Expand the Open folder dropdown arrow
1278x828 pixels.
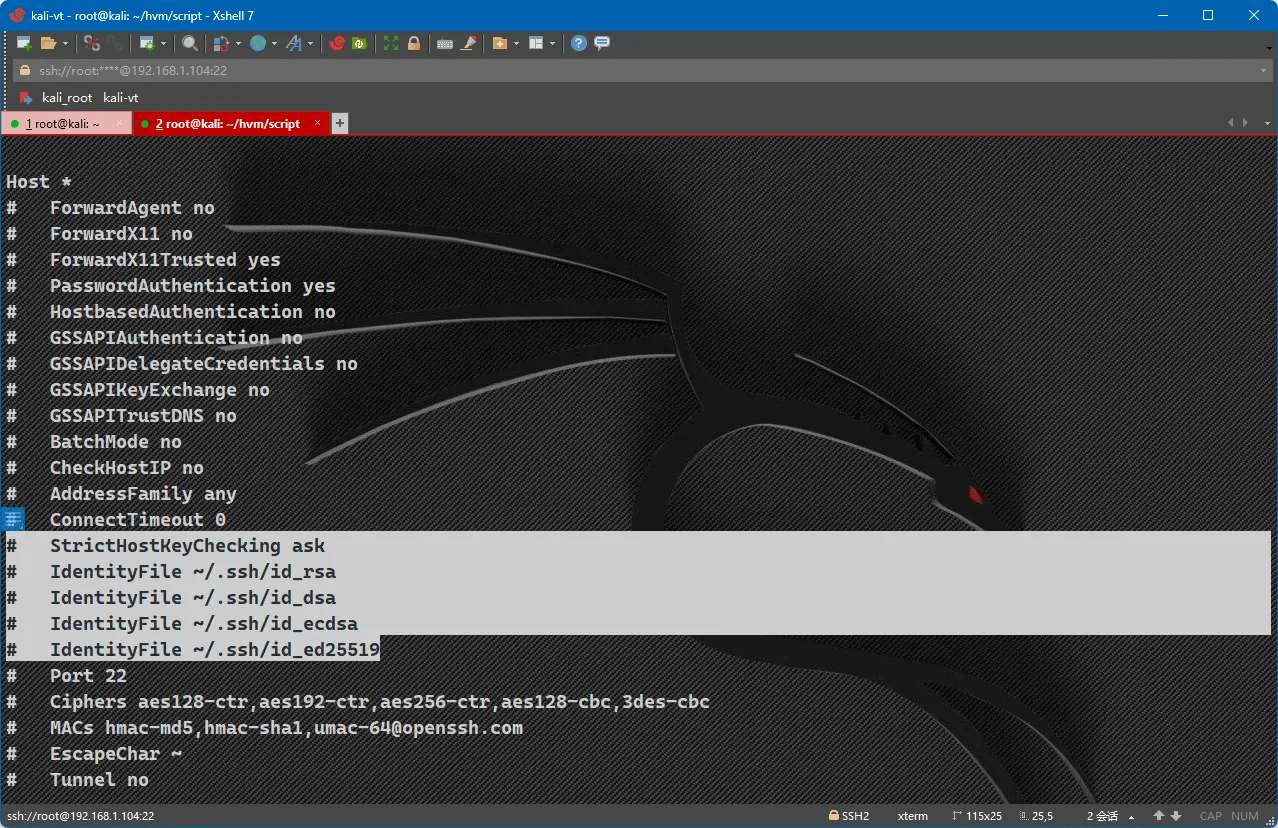(x=66, y=43)
